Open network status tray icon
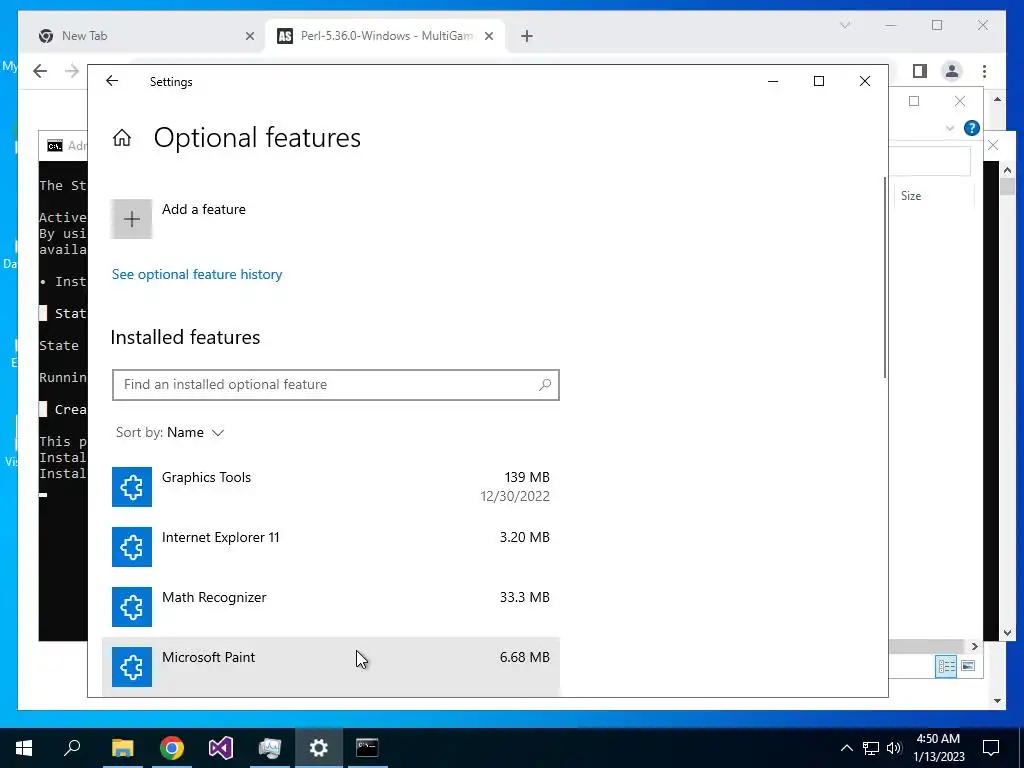Screen dimensions: 1024x768 (x=871, y=748)
